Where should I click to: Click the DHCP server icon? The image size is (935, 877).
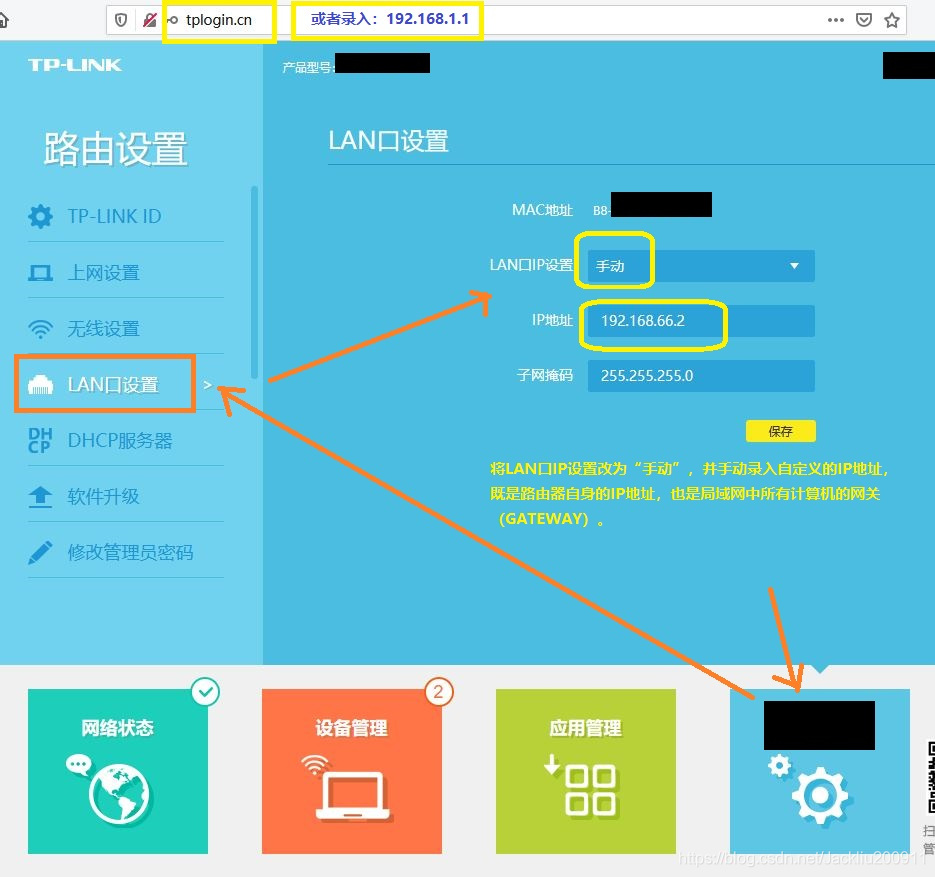tap(40, 441)
